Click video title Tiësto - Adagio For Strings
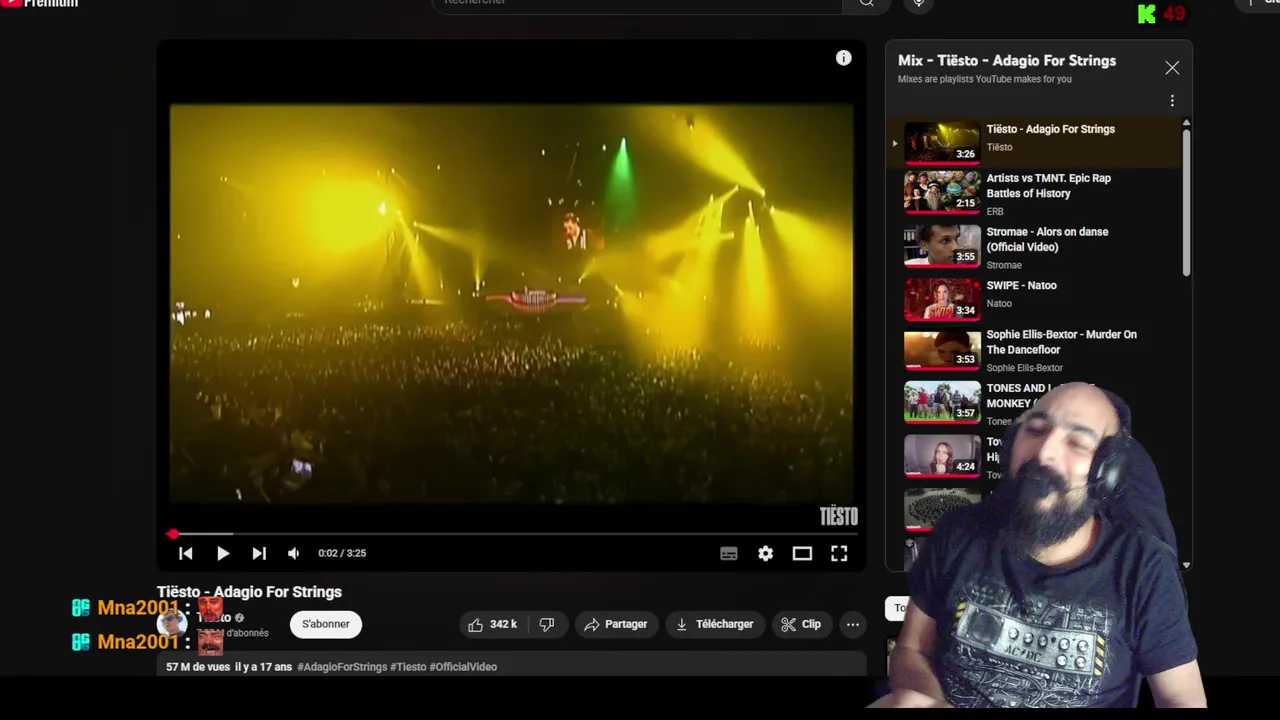Screen dimensions: 1280x720 pyautogui.click(x=249, y=592)
